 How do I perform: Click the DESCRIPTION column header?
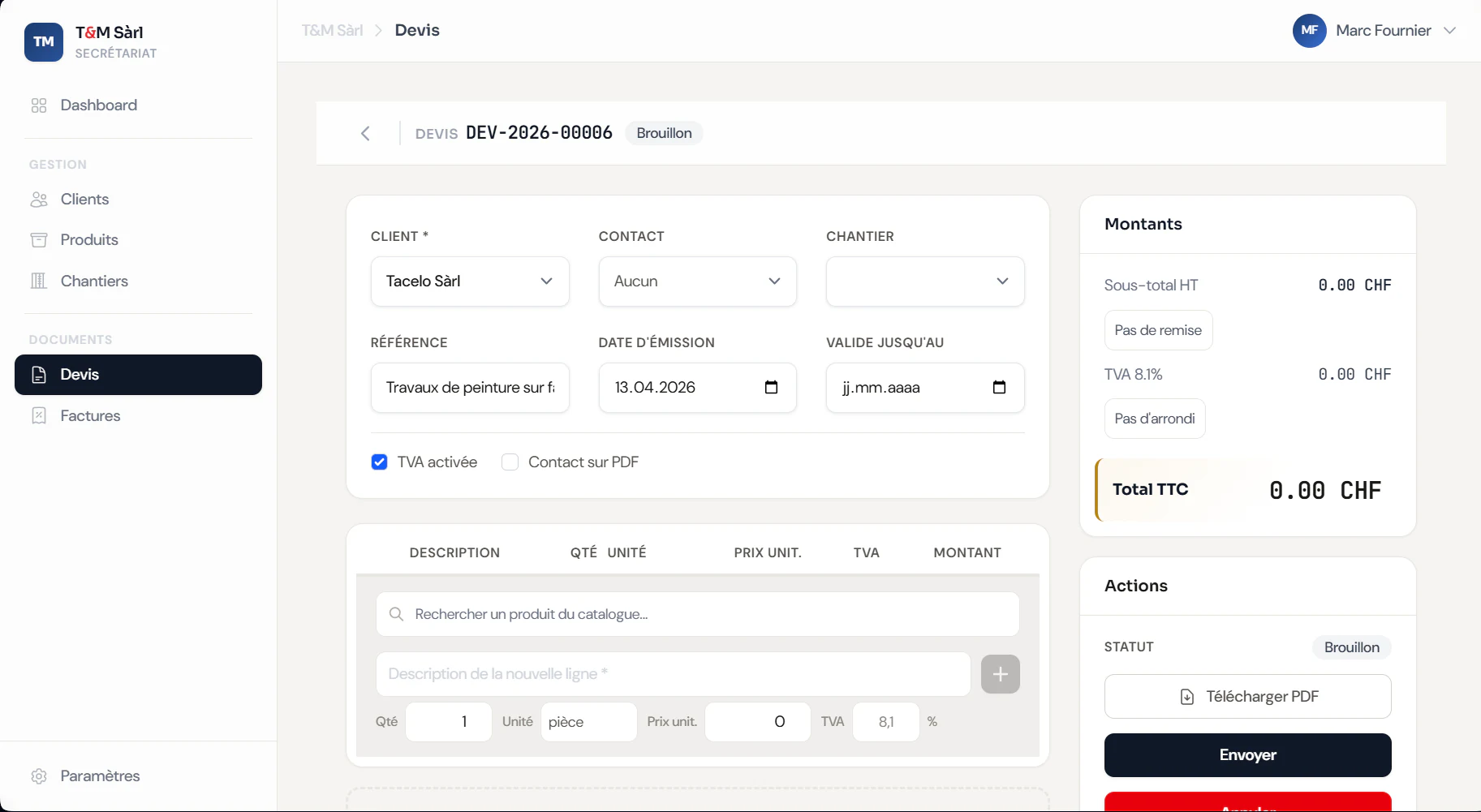(x=454, y=553)
